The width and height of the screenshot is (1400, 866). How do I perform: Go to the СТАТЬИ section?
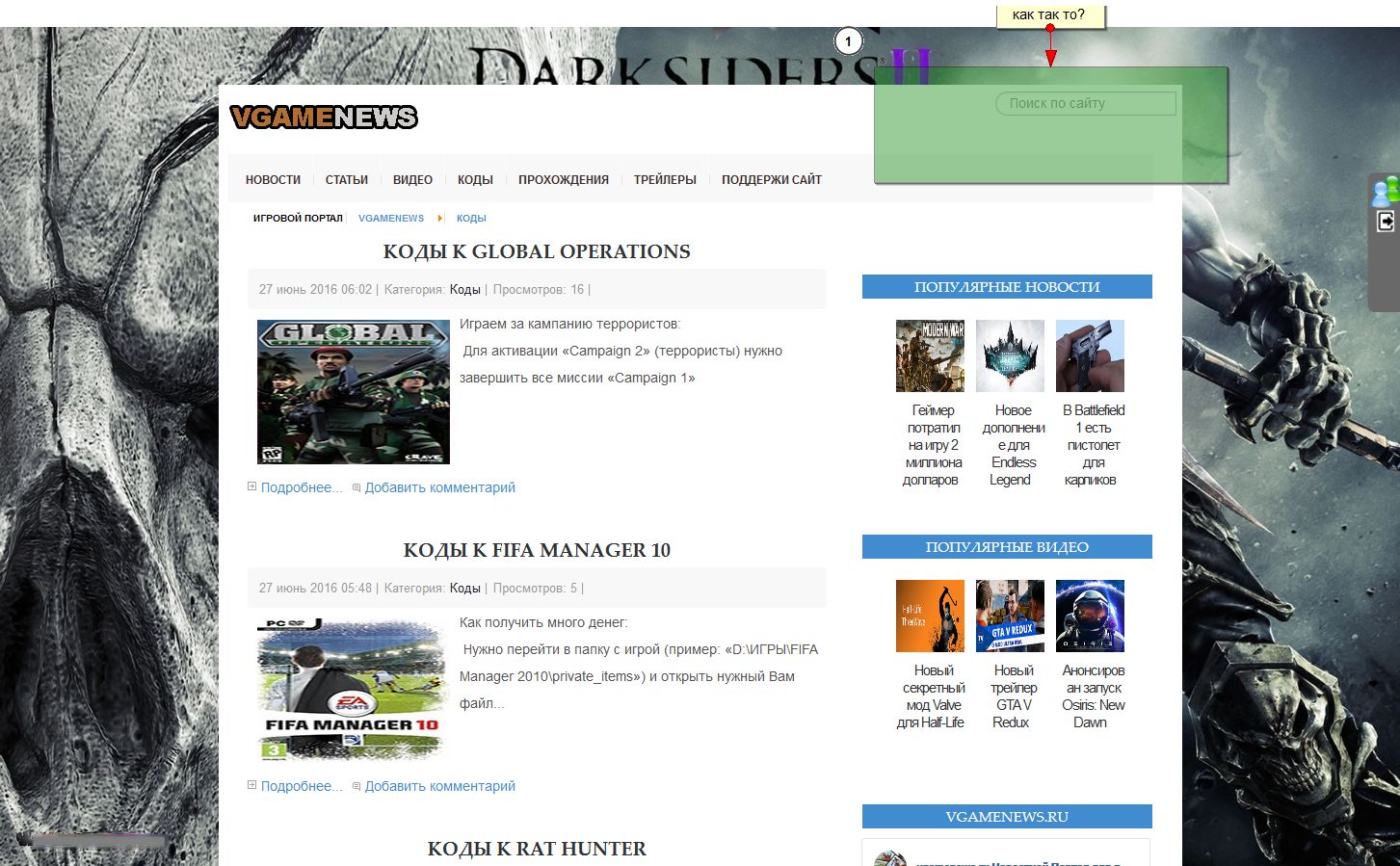(x=347, y=179)
